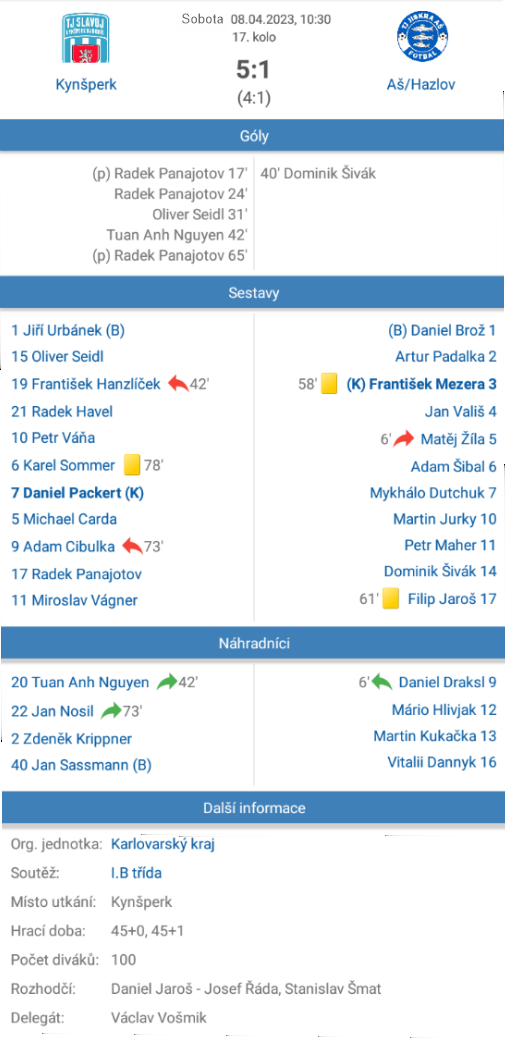Select the Další informace section header
This screenshot has width=505, height=1038.
pyautogui.click(x=252, y=808)
